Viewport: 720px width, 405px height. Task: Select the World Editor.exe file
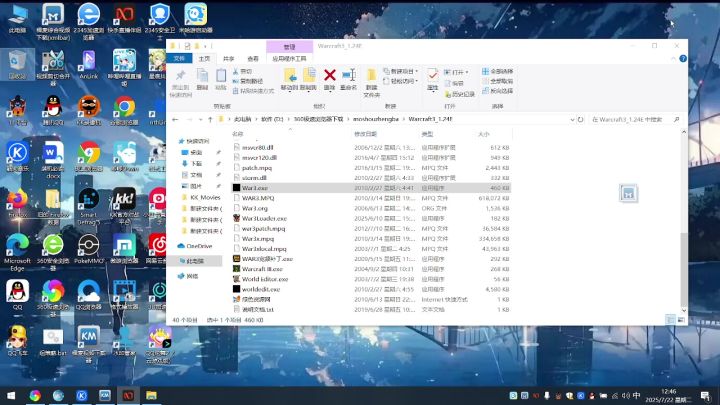(264, 279)
